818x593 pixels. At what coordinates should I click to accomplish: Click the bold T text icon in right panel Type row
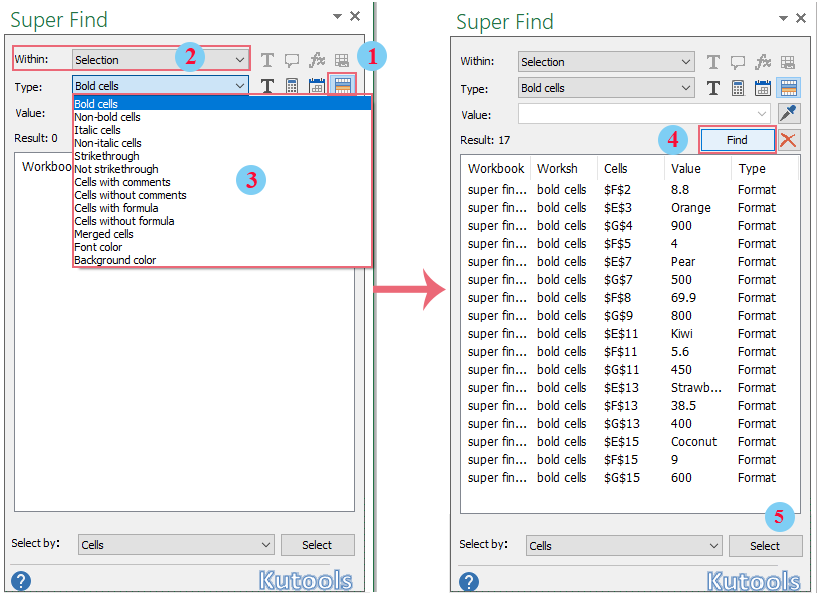pos(714,88)
